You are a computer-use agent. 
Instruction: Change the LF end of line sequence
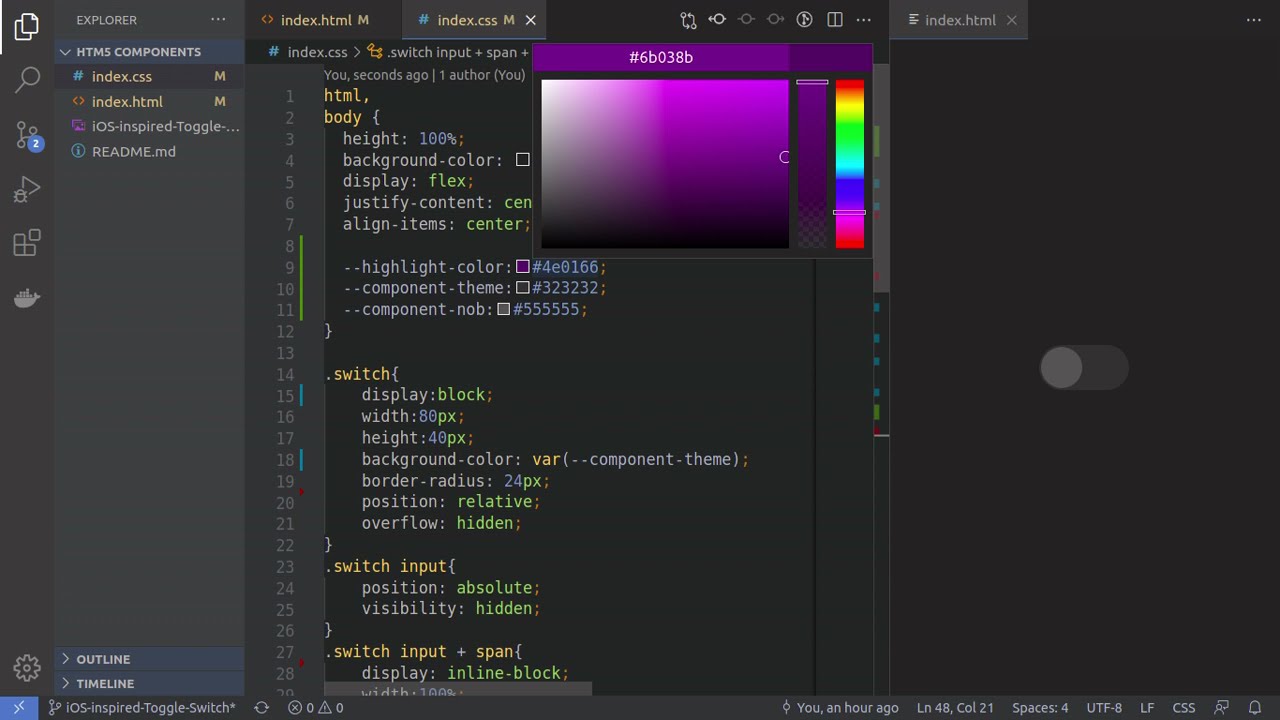1147,708
